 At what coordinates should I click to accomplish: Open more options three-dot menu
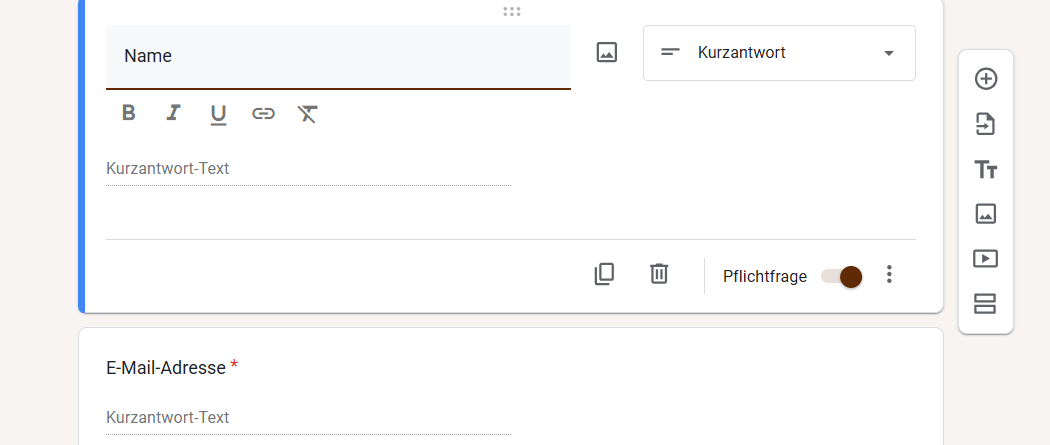[x=889, y=274]
